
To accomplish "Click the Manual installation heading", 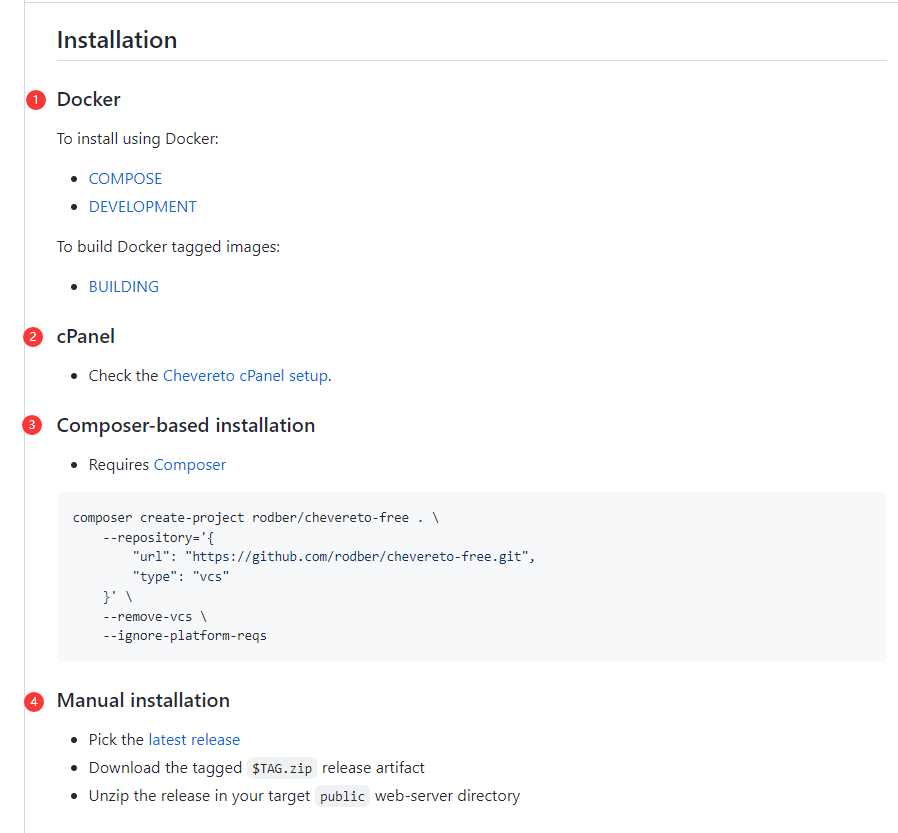I will coord(143,701).
